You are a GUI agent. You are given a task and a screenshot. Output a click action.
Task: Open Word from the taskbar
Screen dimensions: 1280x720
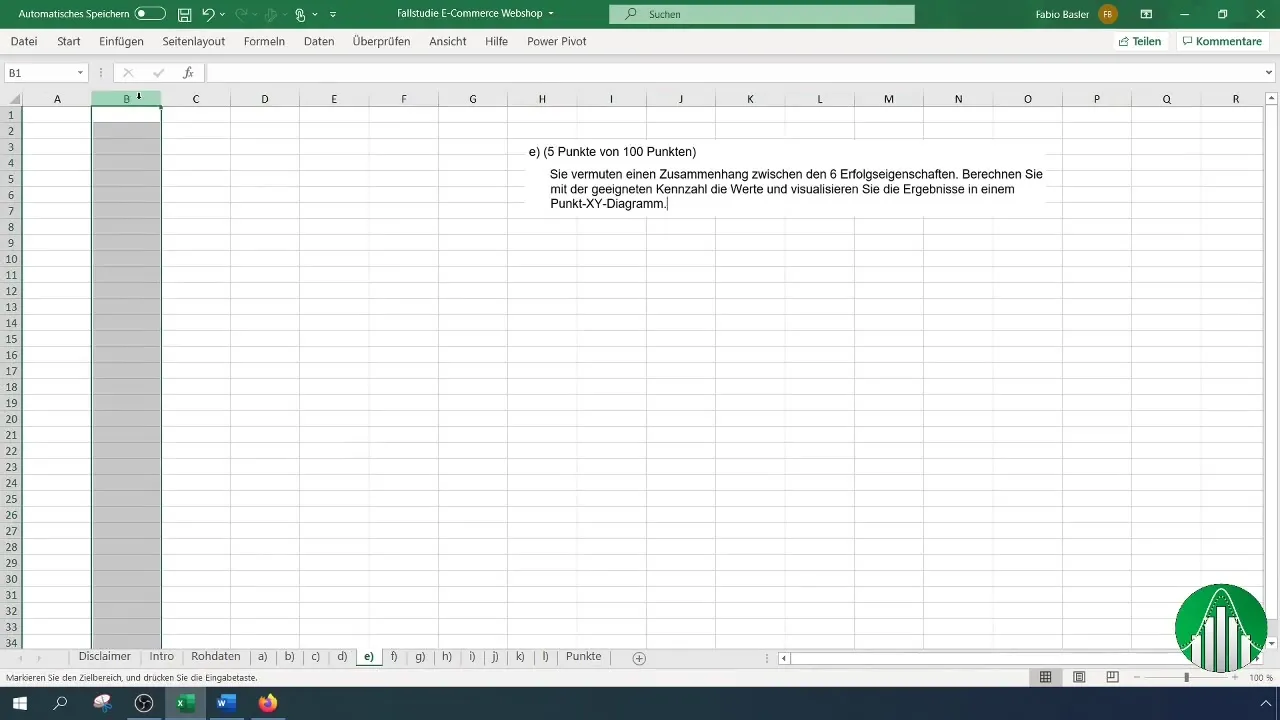point(226,703)
